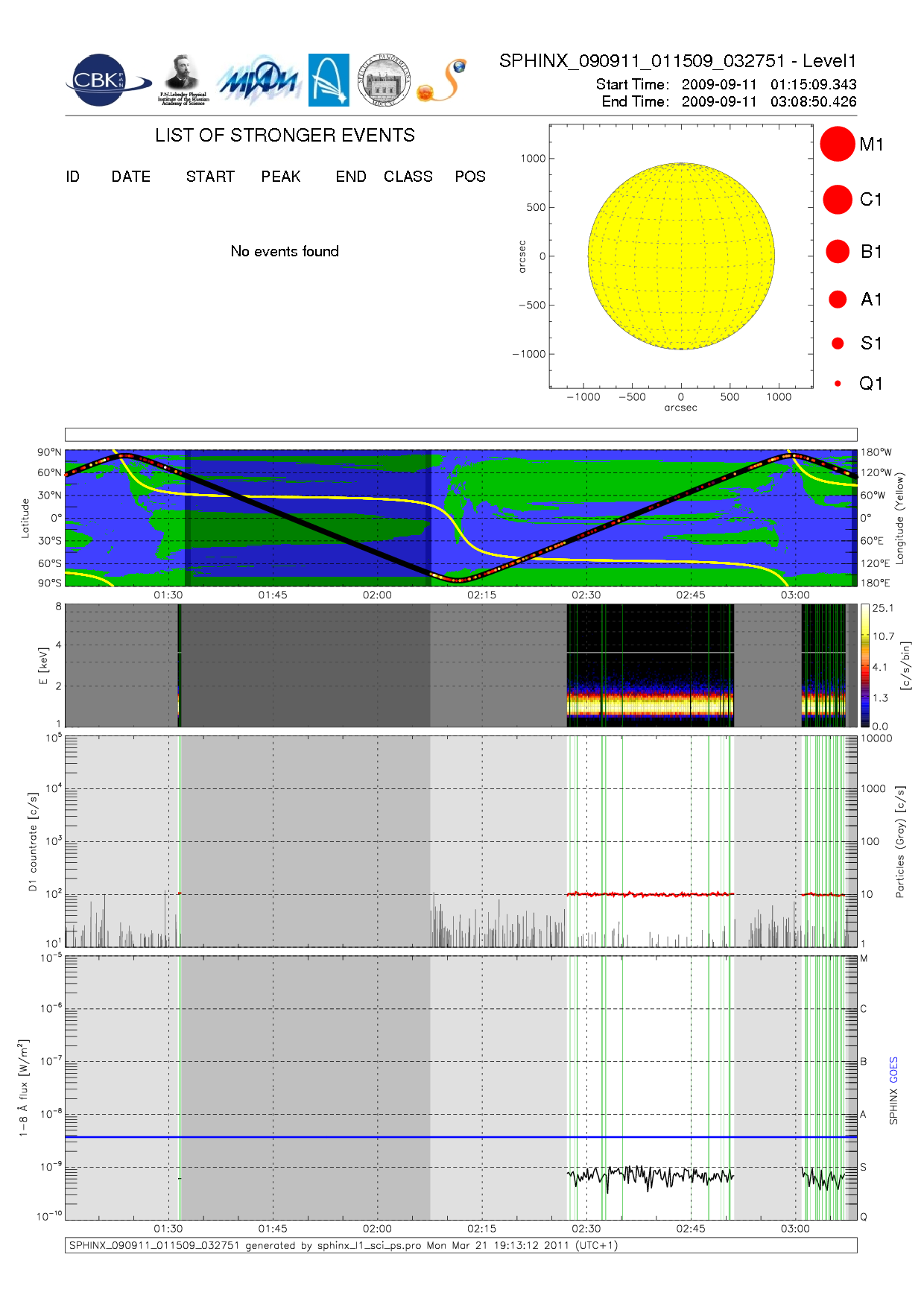The width and height of the screenshot is (924, 1307).
Task: Click the PEAK column header
Action: pos(280,177)
